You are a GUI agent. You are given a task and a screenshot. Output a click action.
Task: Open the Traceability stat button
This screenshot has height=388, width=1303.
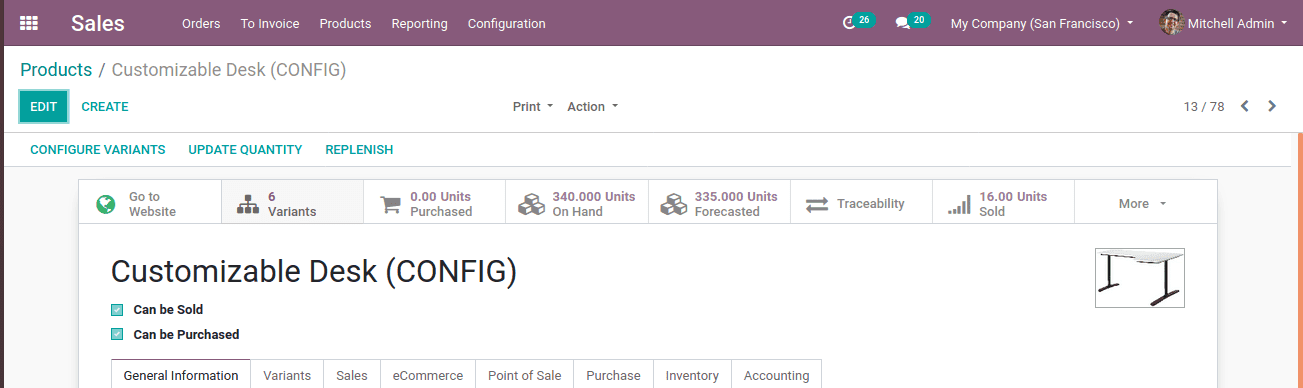pyautogui.click(x=861, y=203)
